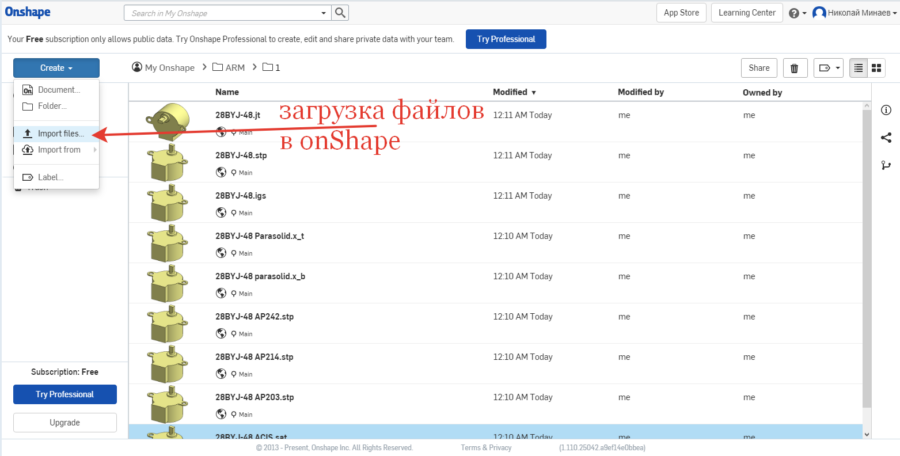This screenshot has height=456, width=900.
Task: Open the help question mark menu
Action: point(797,13)
